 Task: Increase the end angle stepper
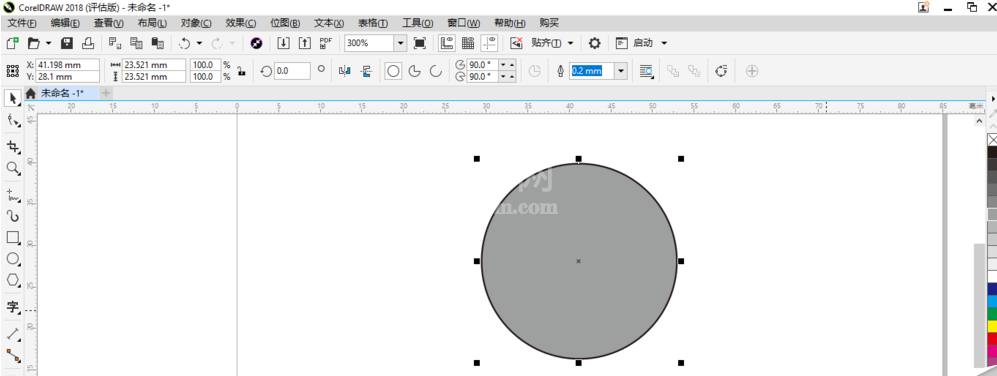click(512, 77)
